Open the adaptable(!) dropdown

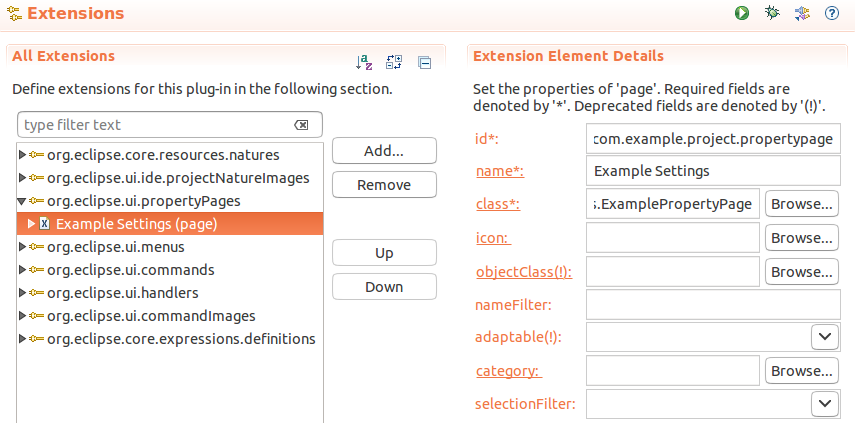[x=825, y=337]
